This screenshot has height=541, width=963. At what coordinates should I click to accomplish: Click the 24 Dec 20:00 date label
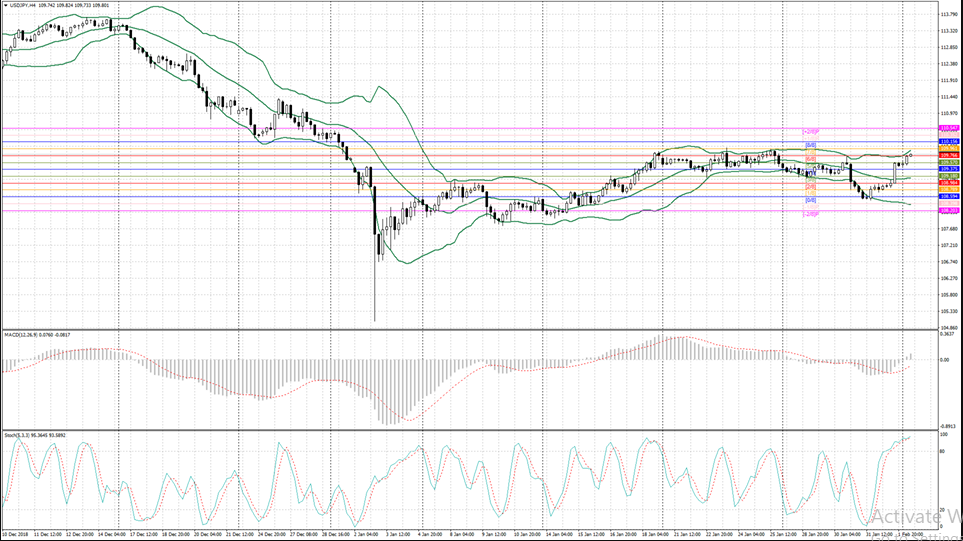click(272, 535)
